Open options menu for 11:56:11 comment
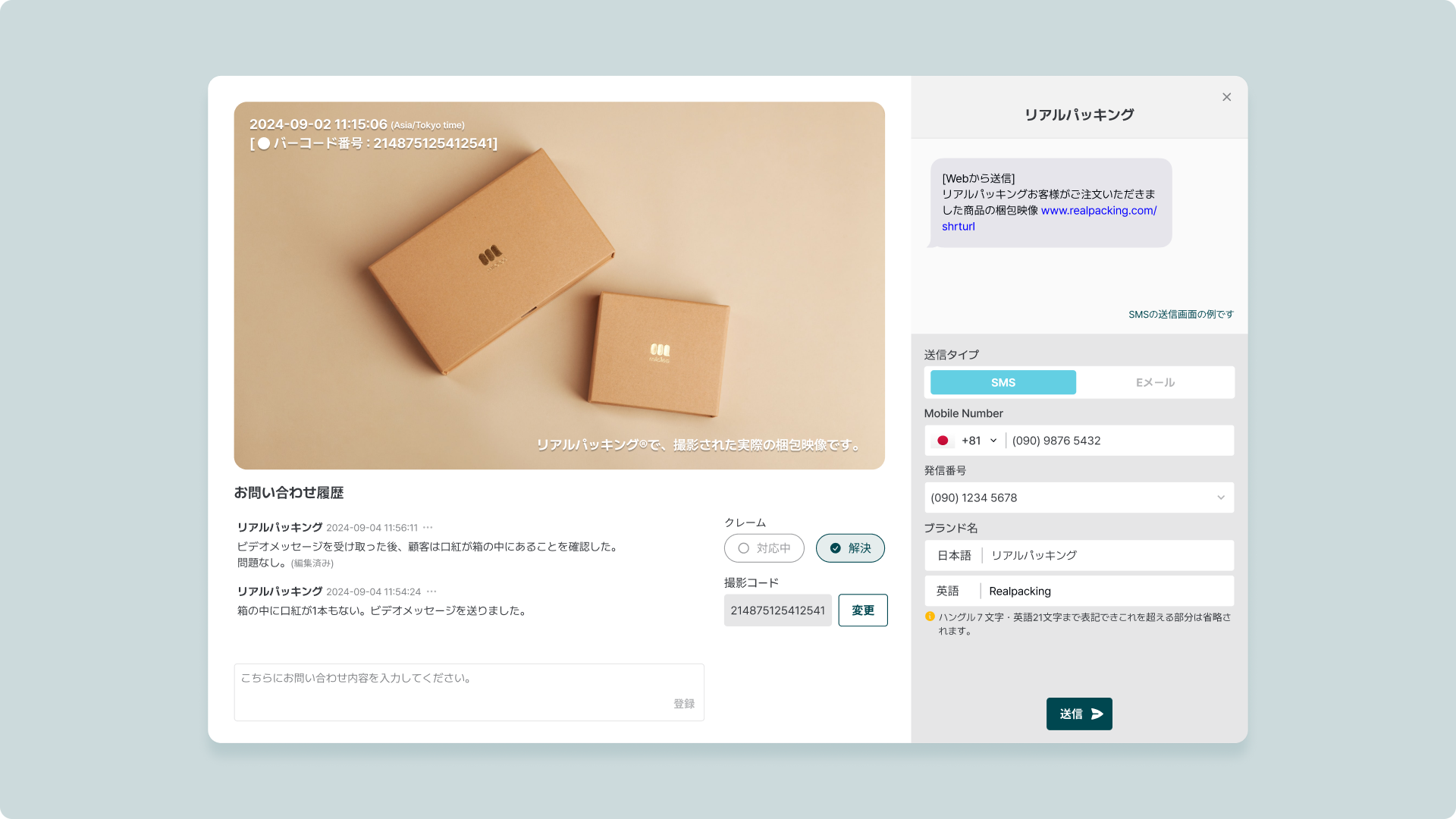Viewport: 1456px width, 819px height. [x=428, y=528]
